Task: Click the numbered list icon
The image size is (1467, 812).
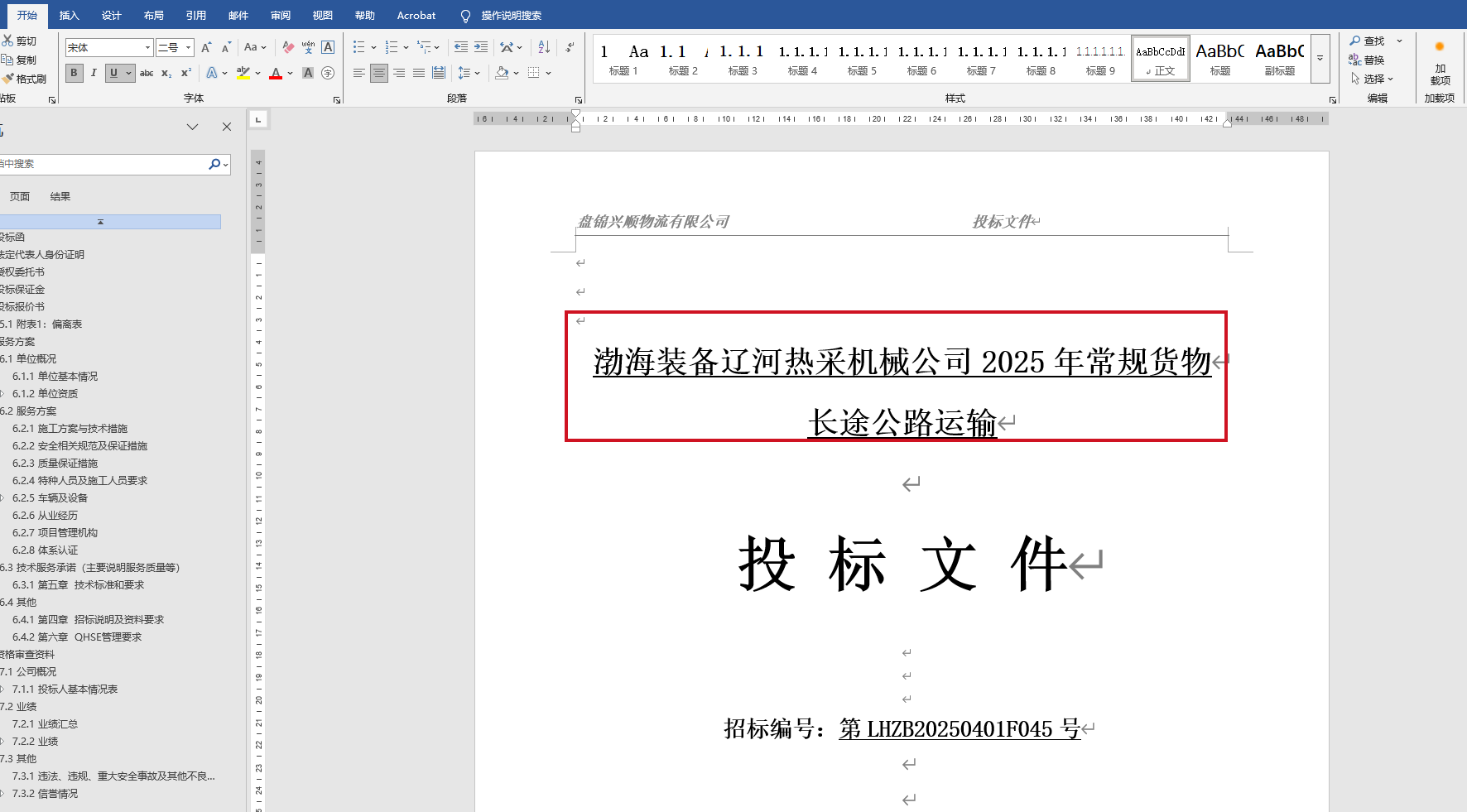Action: coord(392,47)
